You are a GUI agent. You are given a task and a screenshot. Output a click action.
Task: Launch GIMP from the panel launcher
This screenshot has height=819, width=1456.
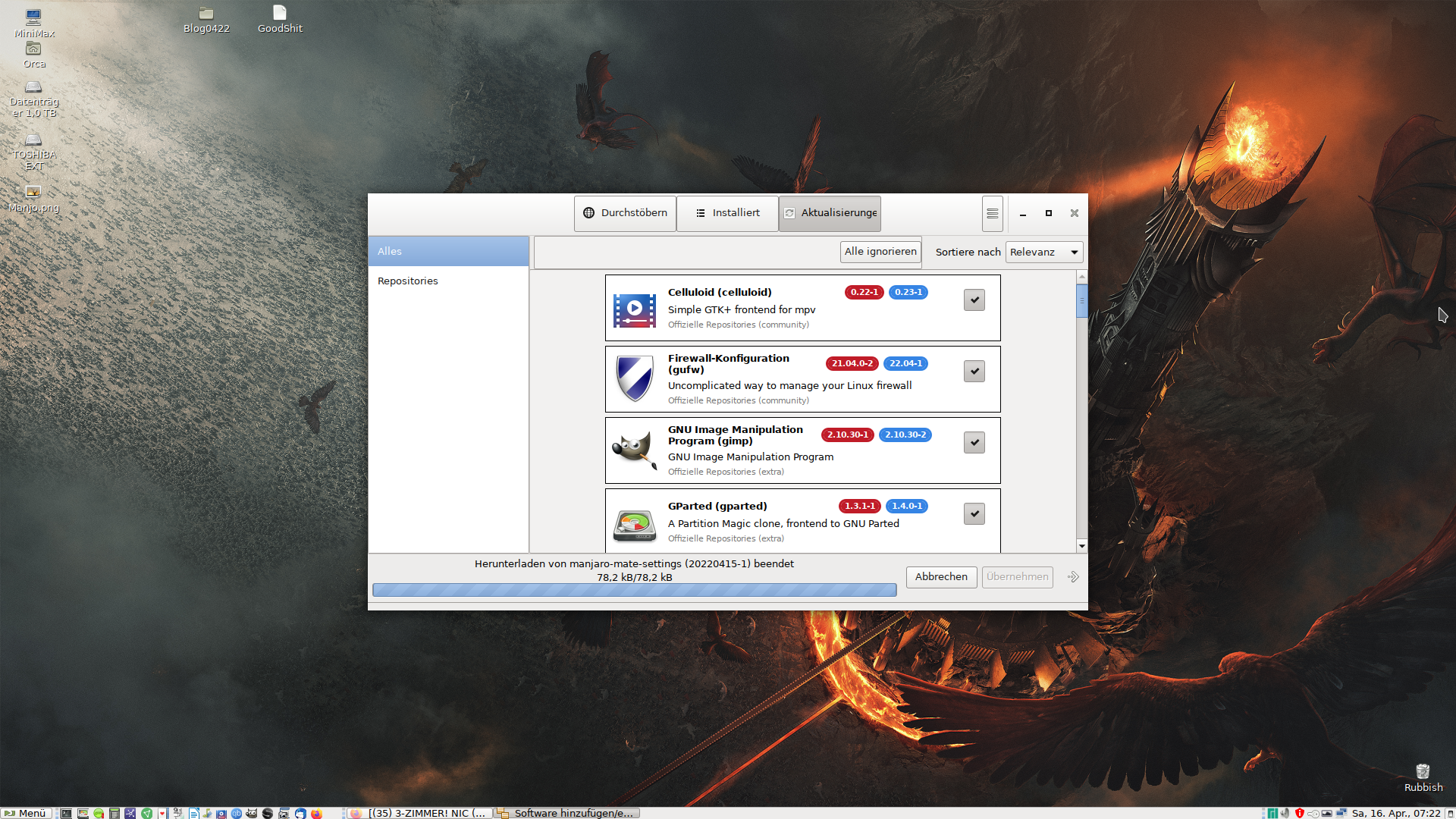click(x=252, y=813)
